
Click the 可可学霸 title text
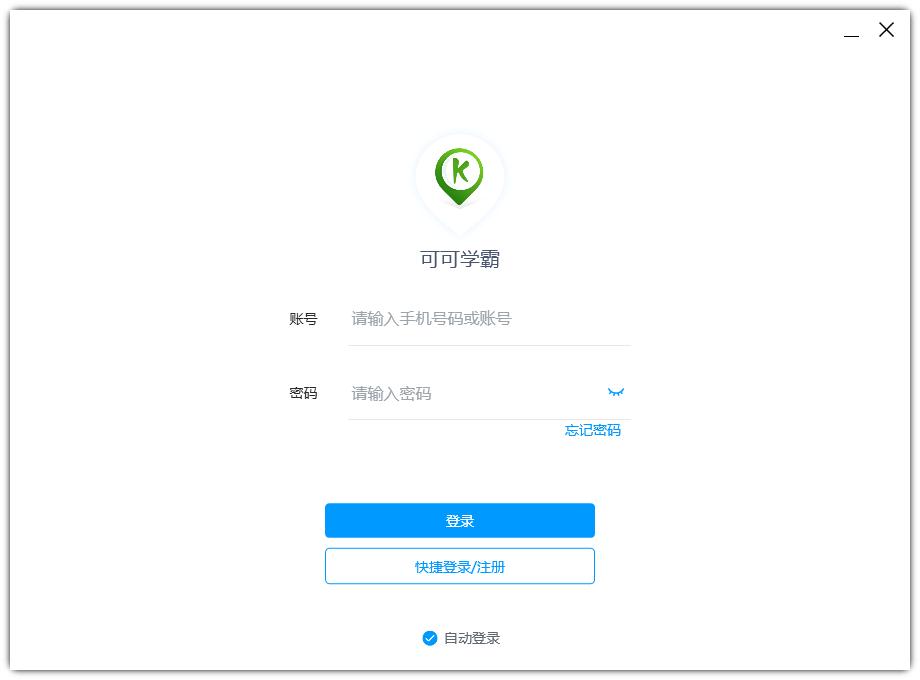coord(459,259)
